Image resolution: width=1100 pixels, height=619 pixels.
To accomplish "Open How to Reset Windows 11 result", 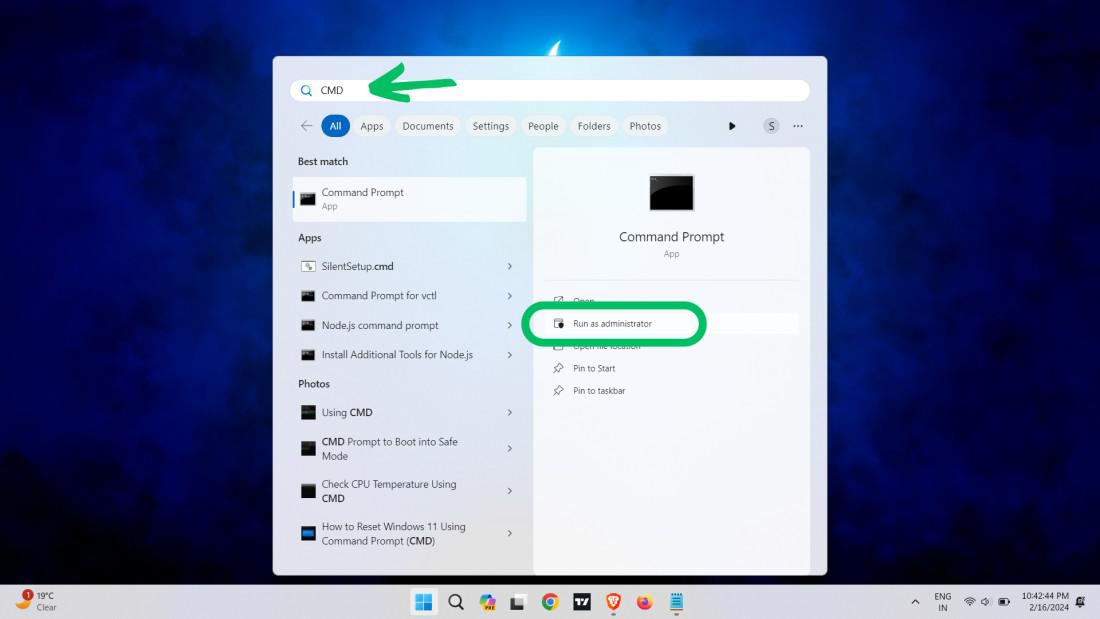I will (409, 533).
